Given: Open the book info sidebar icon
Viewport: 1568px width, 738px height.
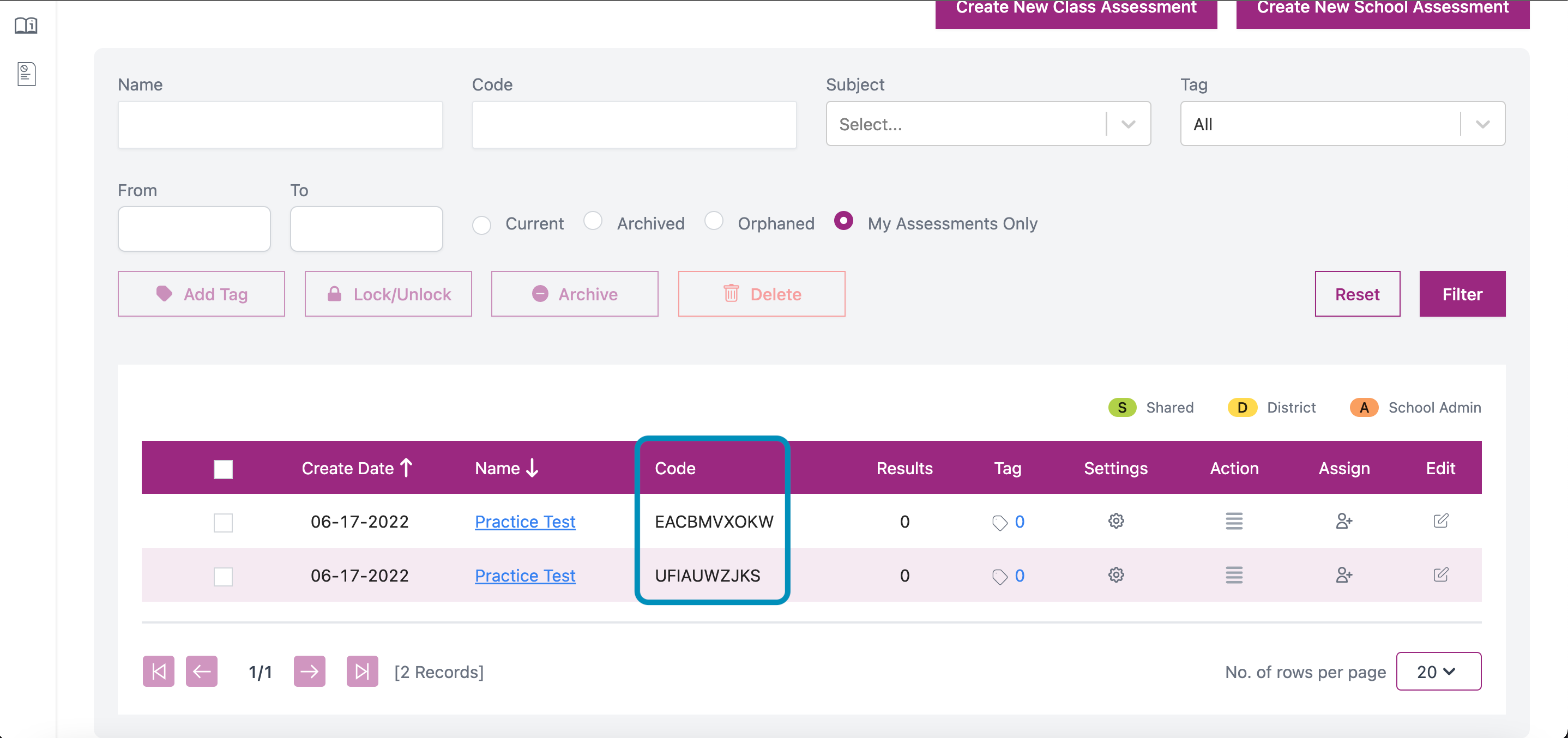Looking at the screenshot, I should (x=26, y=26).
